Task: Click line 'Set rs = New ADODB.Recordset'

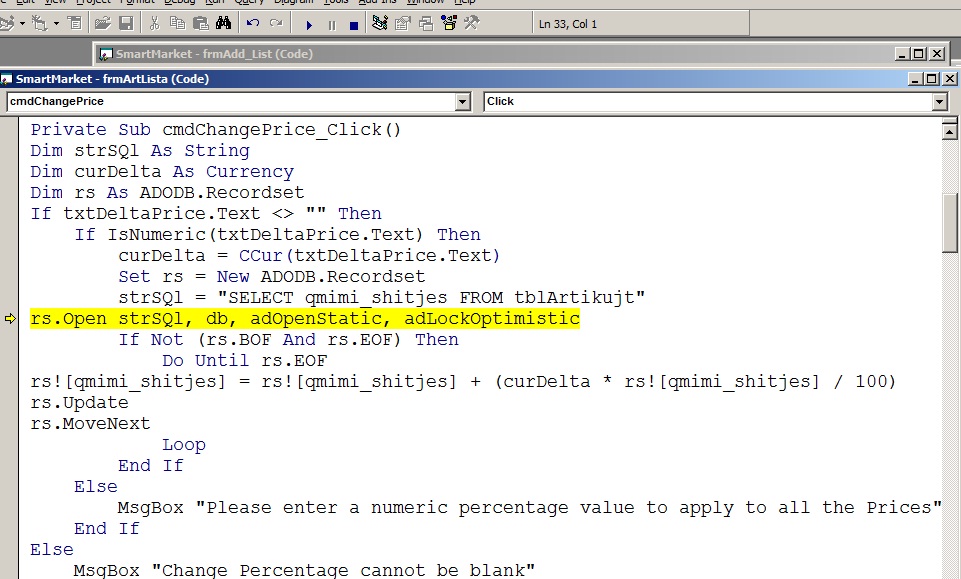Action: pos(272,276)
